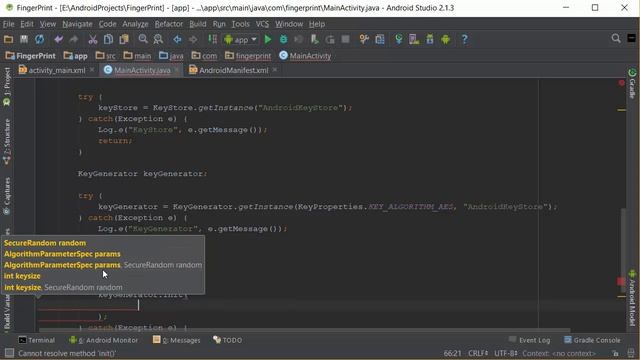Click the Paste toolbar icon
The height and width of the screenshot is (360, 640).
(x=124, y=39)
